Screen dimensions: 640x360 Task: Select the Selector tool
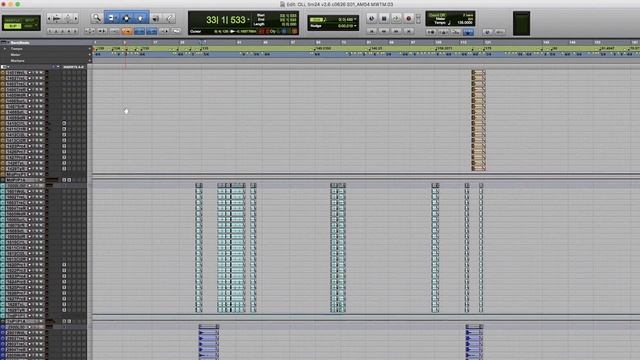[x=126, y=18]
